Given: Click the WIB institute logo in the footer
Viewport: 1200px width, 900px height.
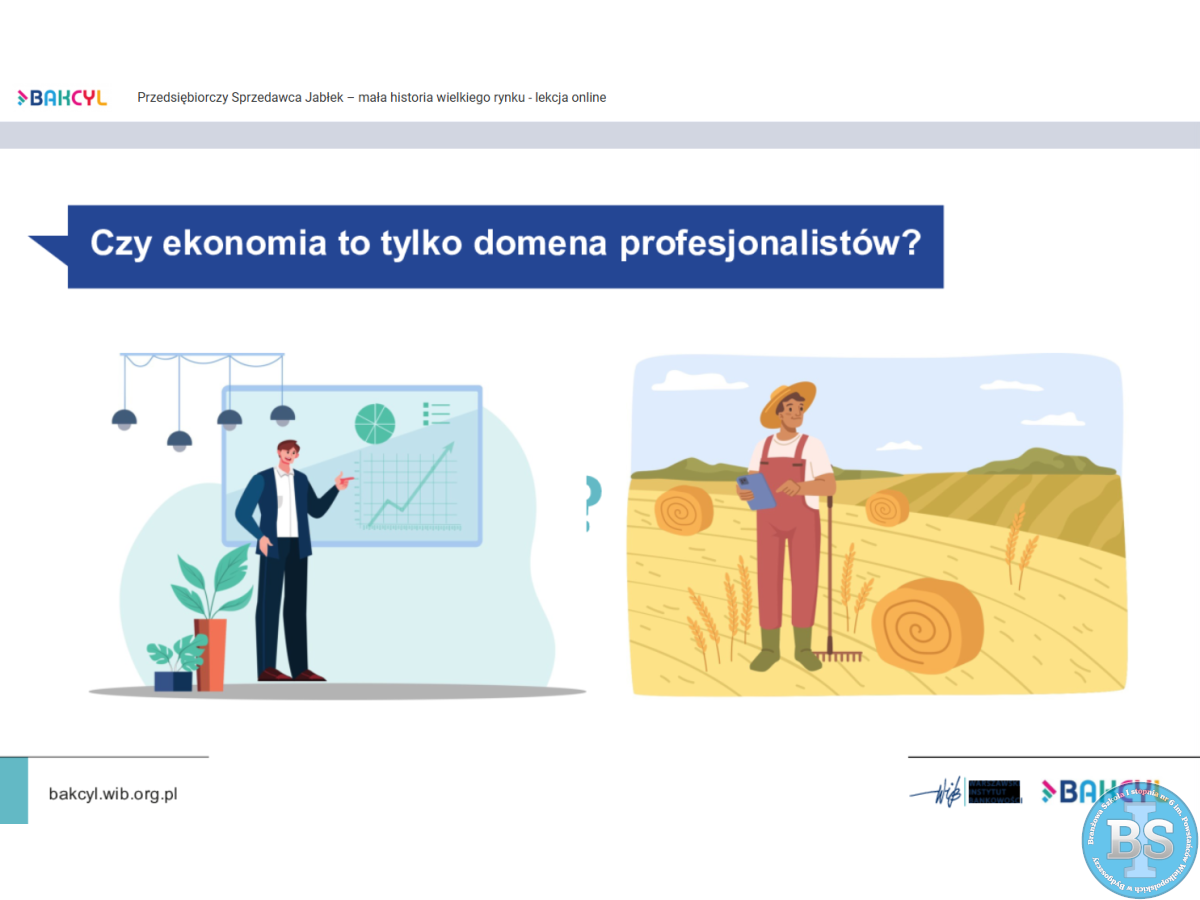Looking at the screenshot, I should (965, 792).
